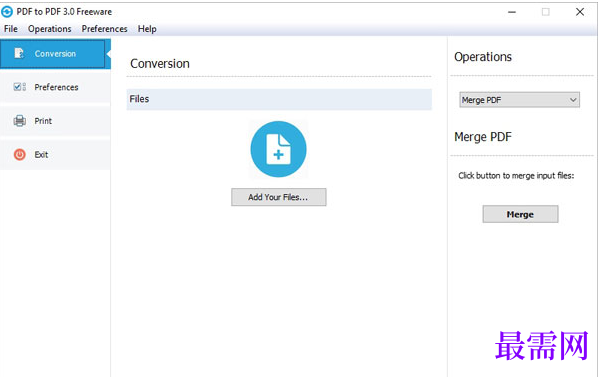The width and height of the screenshot is (607, 377).
Task: Expand the Merge PDF operations dropdown
Action: pyautogui.click(x=520, y=100)
